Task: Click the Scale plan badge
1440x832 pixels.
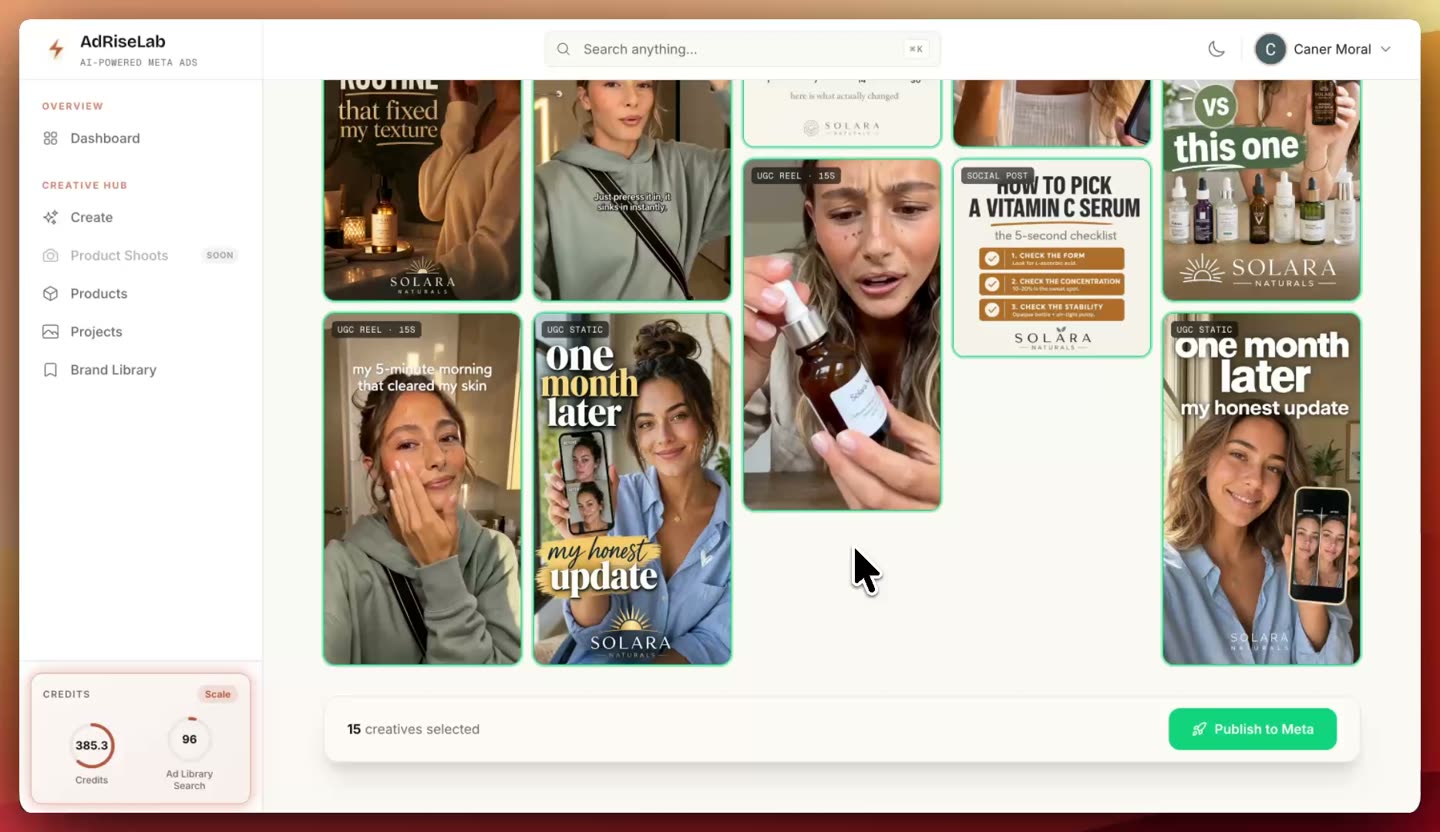Action: (x=217, y=694)
